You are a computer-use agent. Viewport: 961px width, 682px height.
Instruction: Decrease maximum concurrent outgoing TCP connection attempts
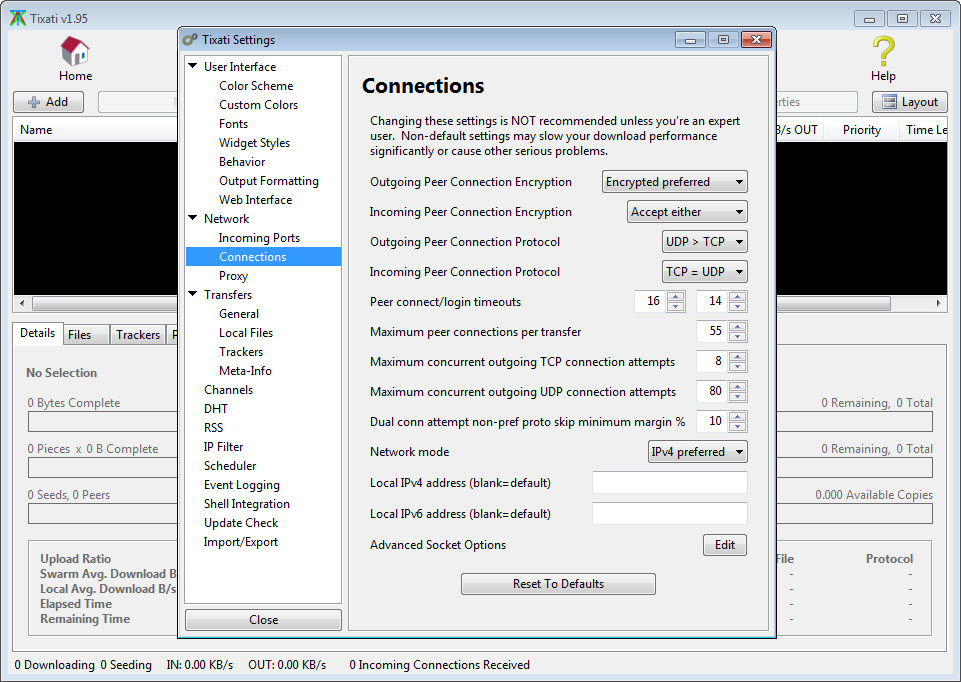737,366
